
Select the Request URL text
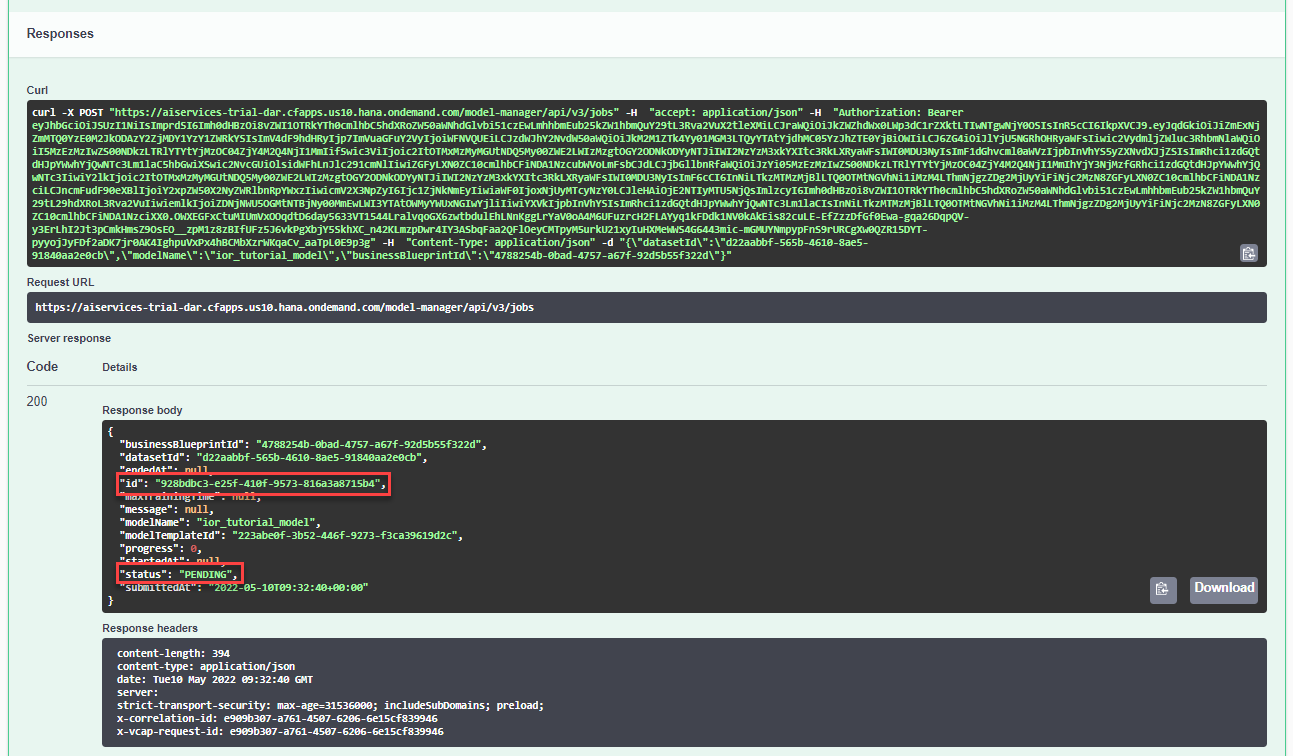[284, 307]
